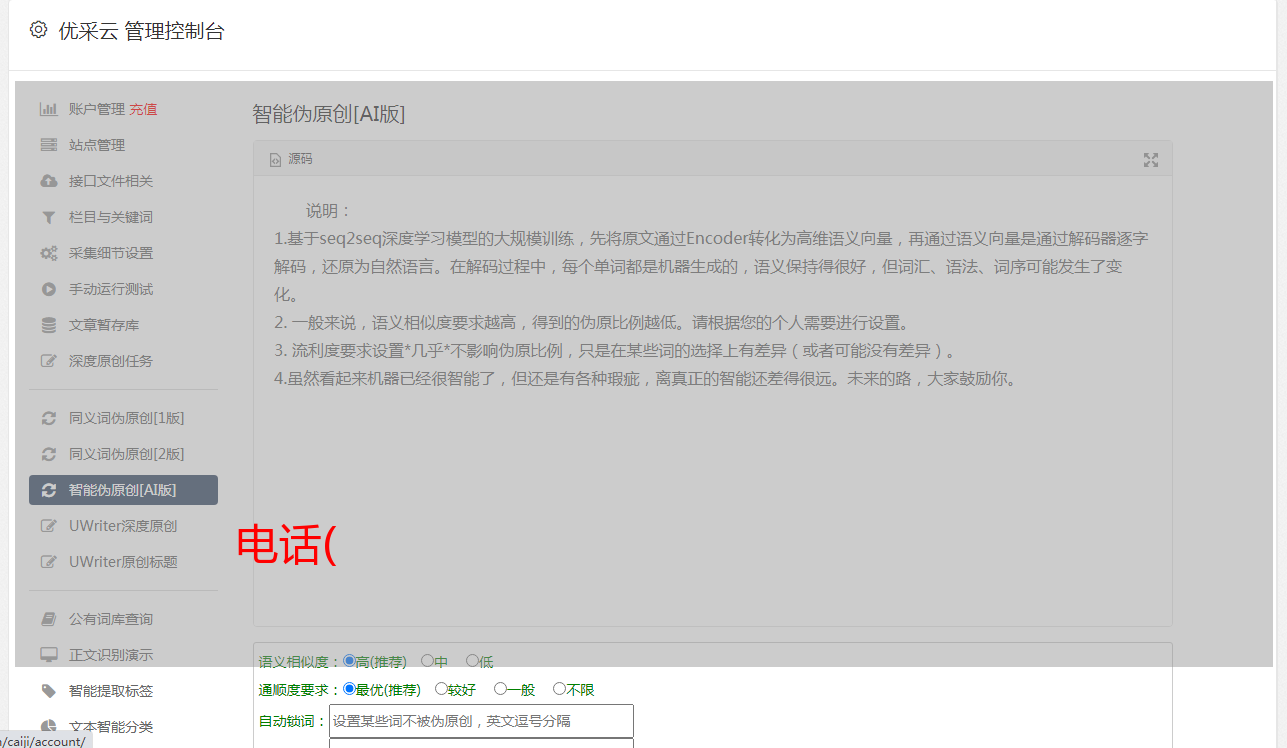Viewport: 1287px width, 748px height.
Task: Open 深度原创任务 in the sidebar
Action: tap(111, 361)
